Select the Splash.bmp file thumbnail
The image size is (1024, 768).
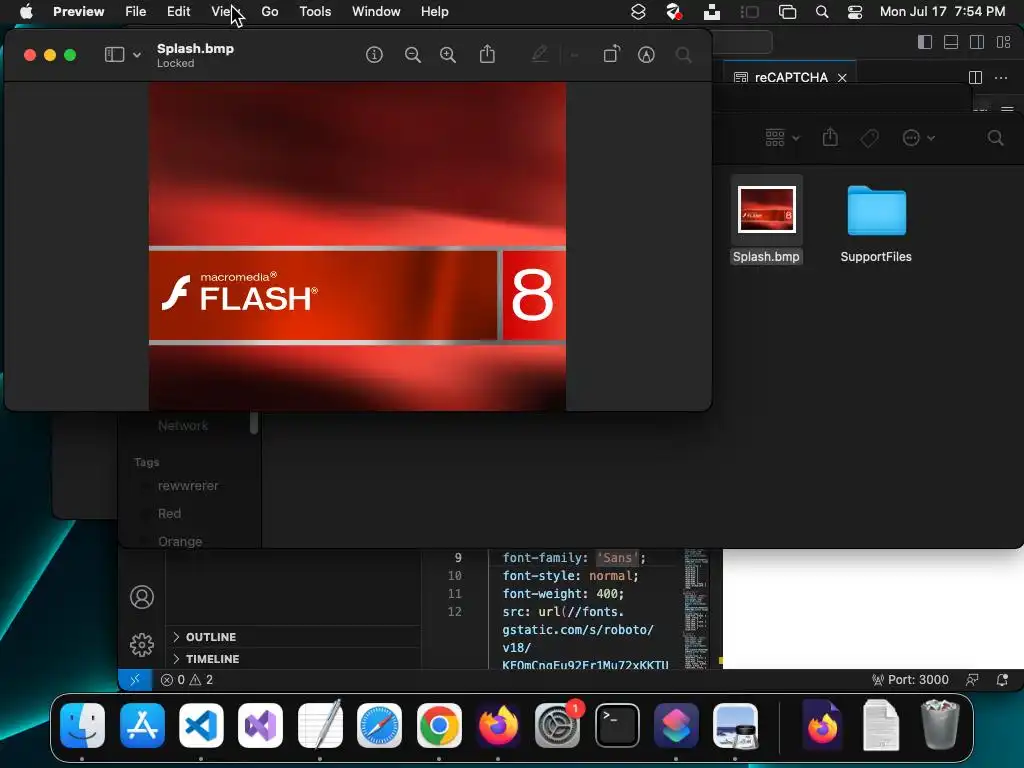[x=767, y=210]
